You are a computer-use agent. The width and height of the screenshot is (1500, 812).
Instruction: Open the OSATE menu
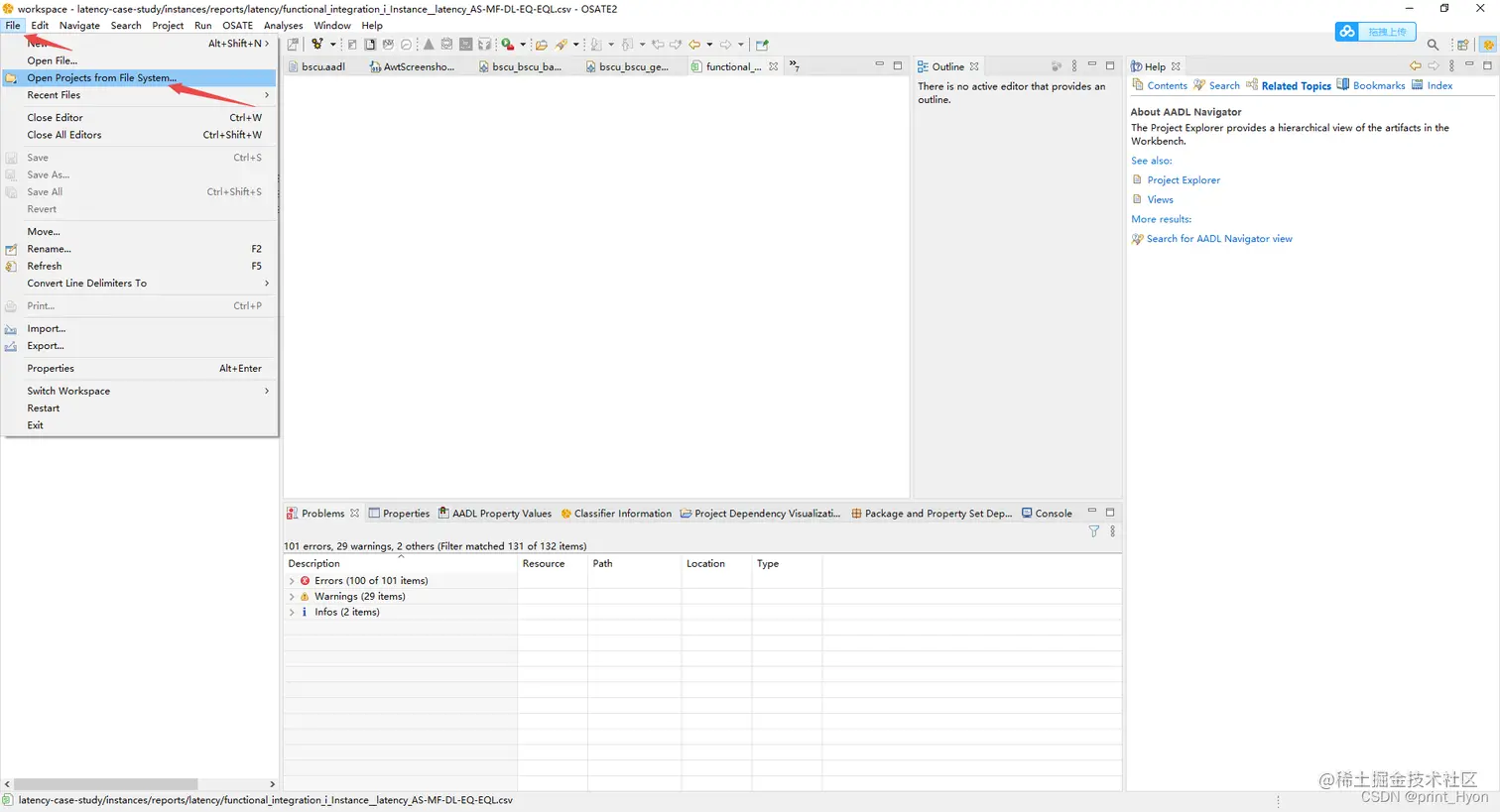[237, 26]
